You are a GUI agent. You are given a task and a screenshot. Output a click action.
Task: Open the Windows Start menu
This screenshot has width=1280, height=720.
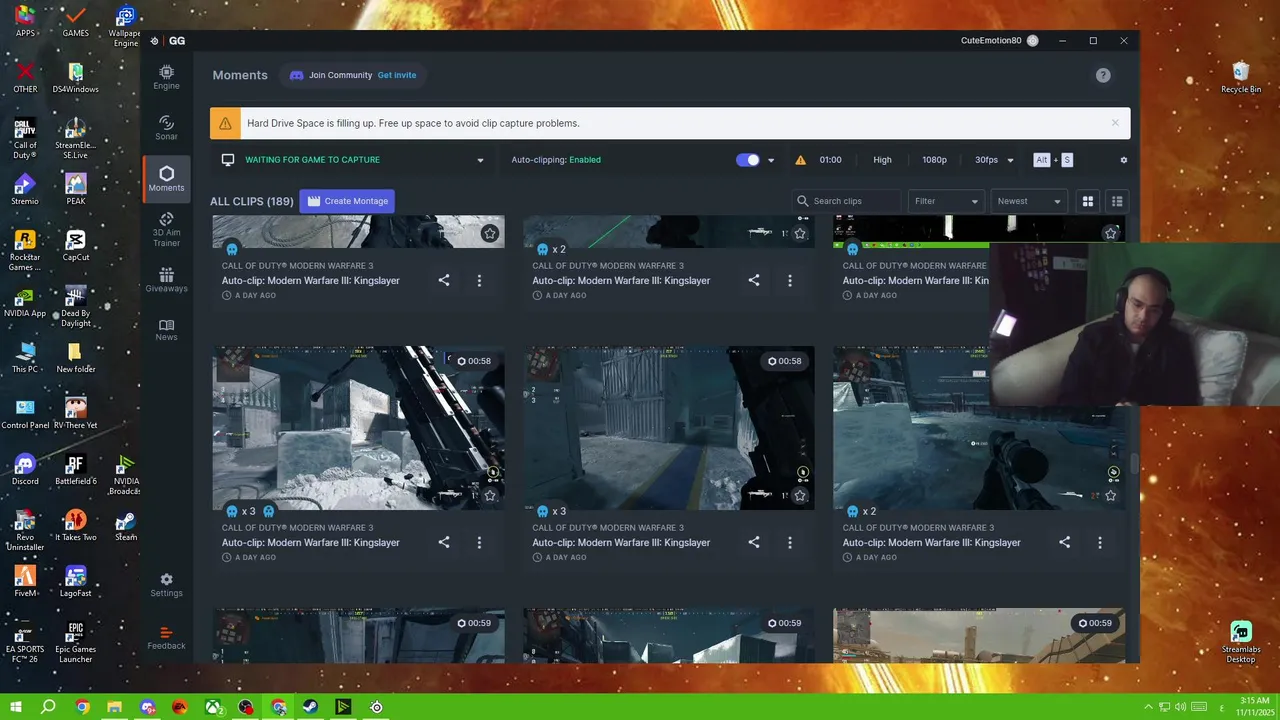coord(16,707)
